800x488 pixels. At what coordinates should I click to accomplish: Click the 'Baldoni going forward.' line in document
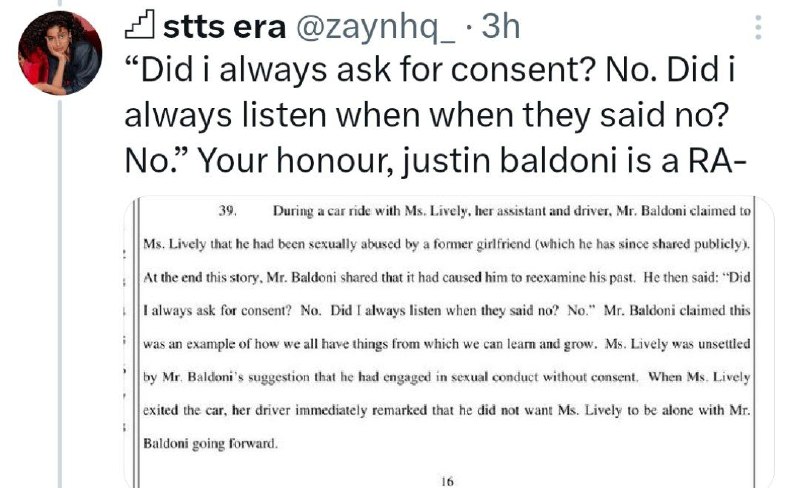point(211,443)
